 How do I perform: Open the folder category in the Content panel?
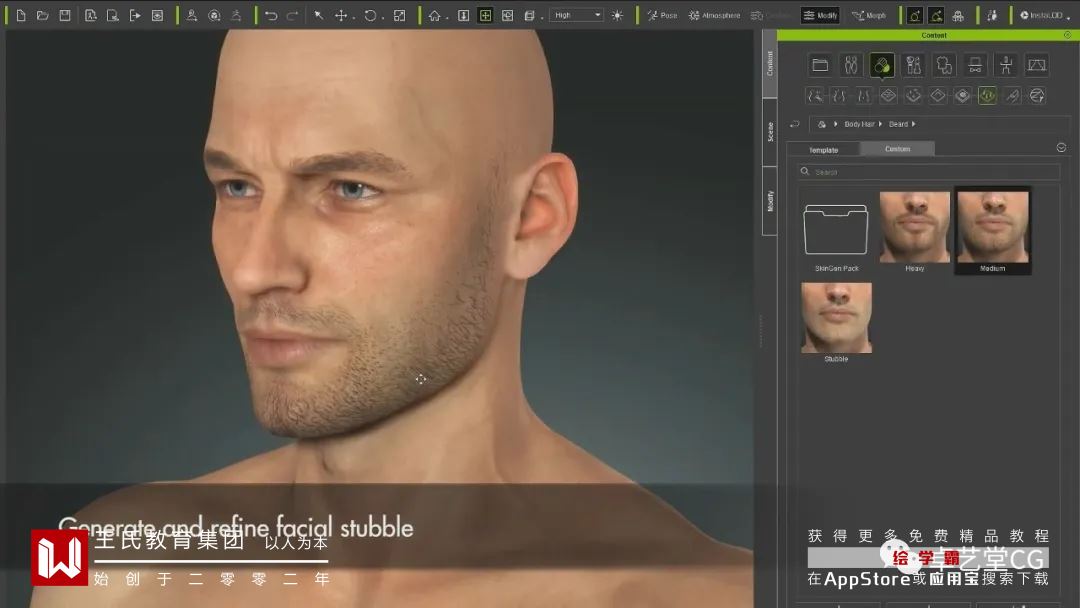[x=820, y=65]
